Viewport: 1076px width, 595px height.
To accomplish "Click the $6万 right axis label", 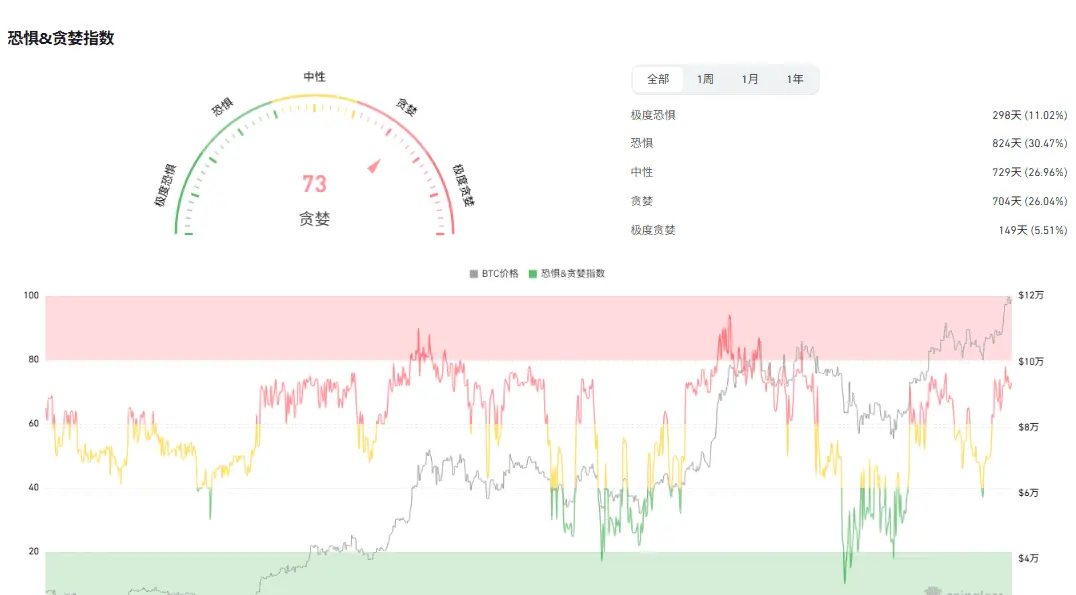I will tap(1029, 493).
